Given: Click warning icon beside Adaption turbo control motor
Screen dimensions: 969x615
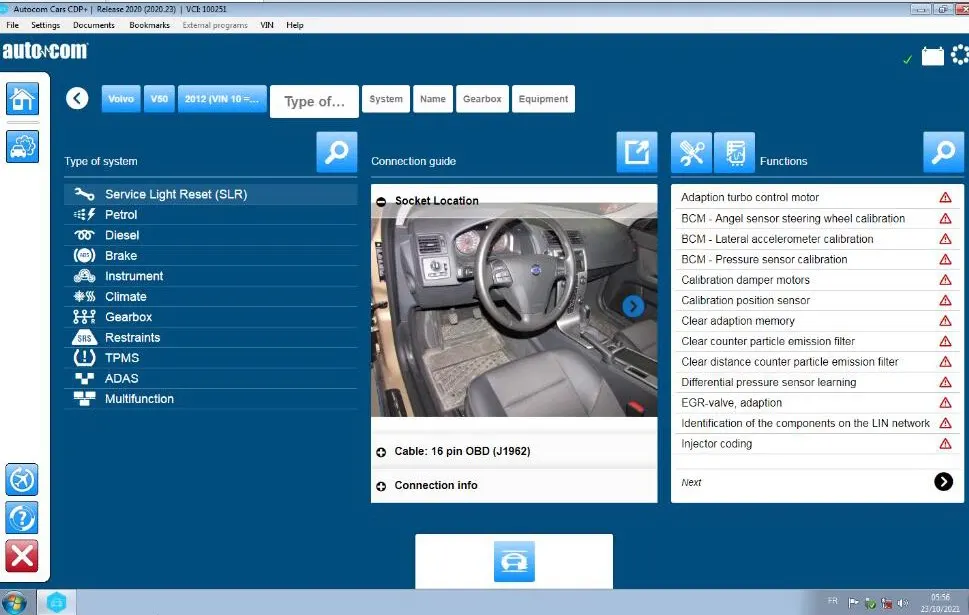Looking at the screenshot, I should 946,198.
